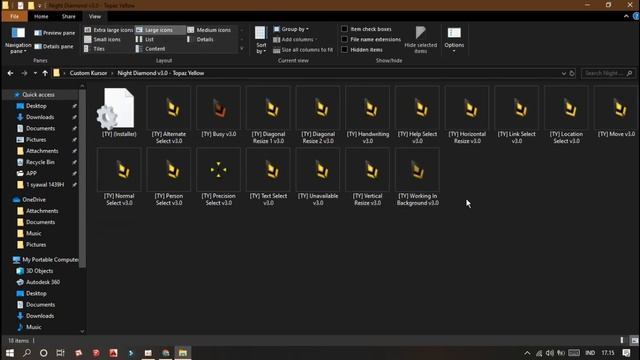Go up one folder level
Screen dimensions: 640x360
point(45,73)
